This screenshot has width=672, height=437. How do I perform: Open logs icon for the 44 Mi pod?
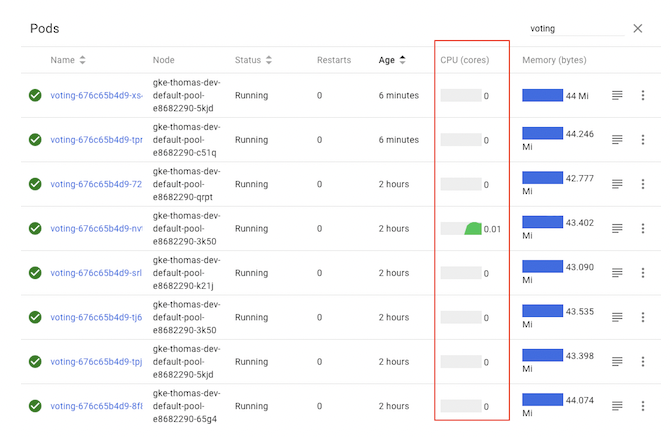coord(618,96)
